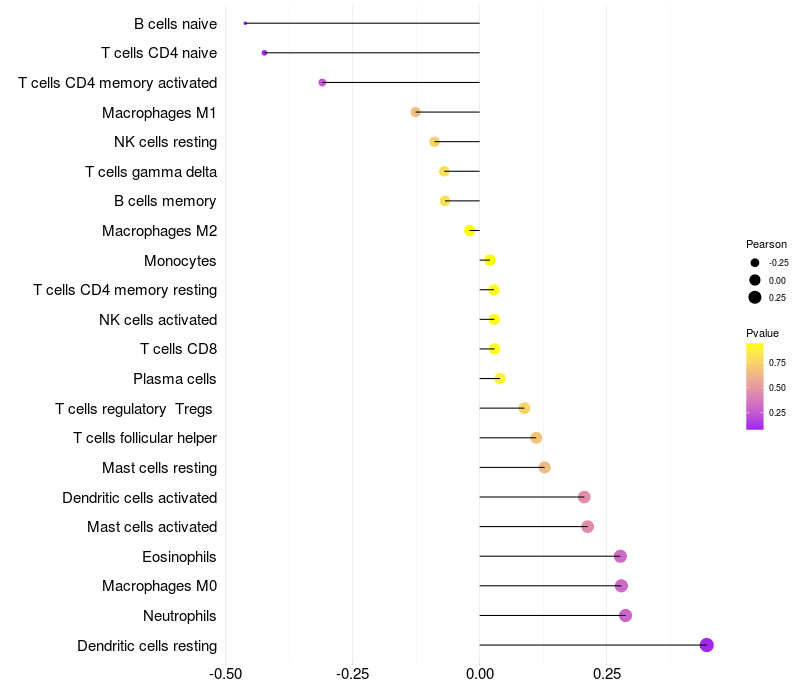
Task: Click the Mast cells activated dot
Action: pyautogui.click(x=587, y=527)
